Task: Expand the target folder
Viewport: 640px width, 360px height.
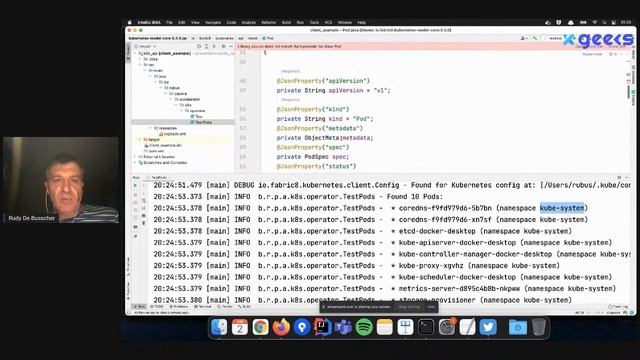Action: click(x=140, y=140)
